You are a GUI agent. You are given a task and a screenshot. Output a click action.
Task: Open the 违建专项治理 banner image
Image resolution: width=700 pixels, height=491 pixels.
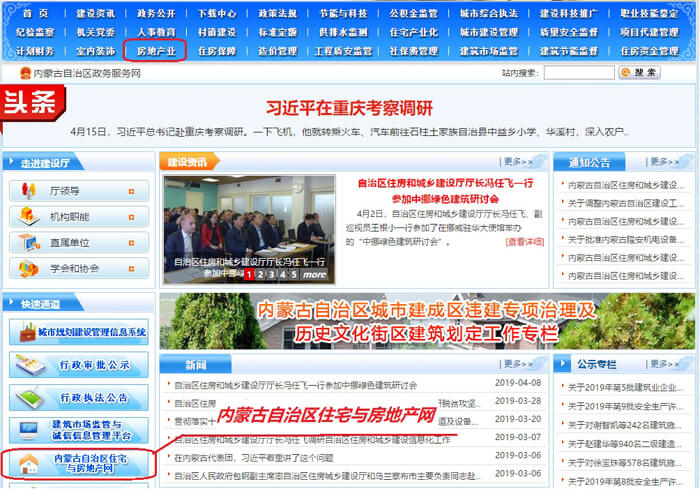[x=427, y=321]
